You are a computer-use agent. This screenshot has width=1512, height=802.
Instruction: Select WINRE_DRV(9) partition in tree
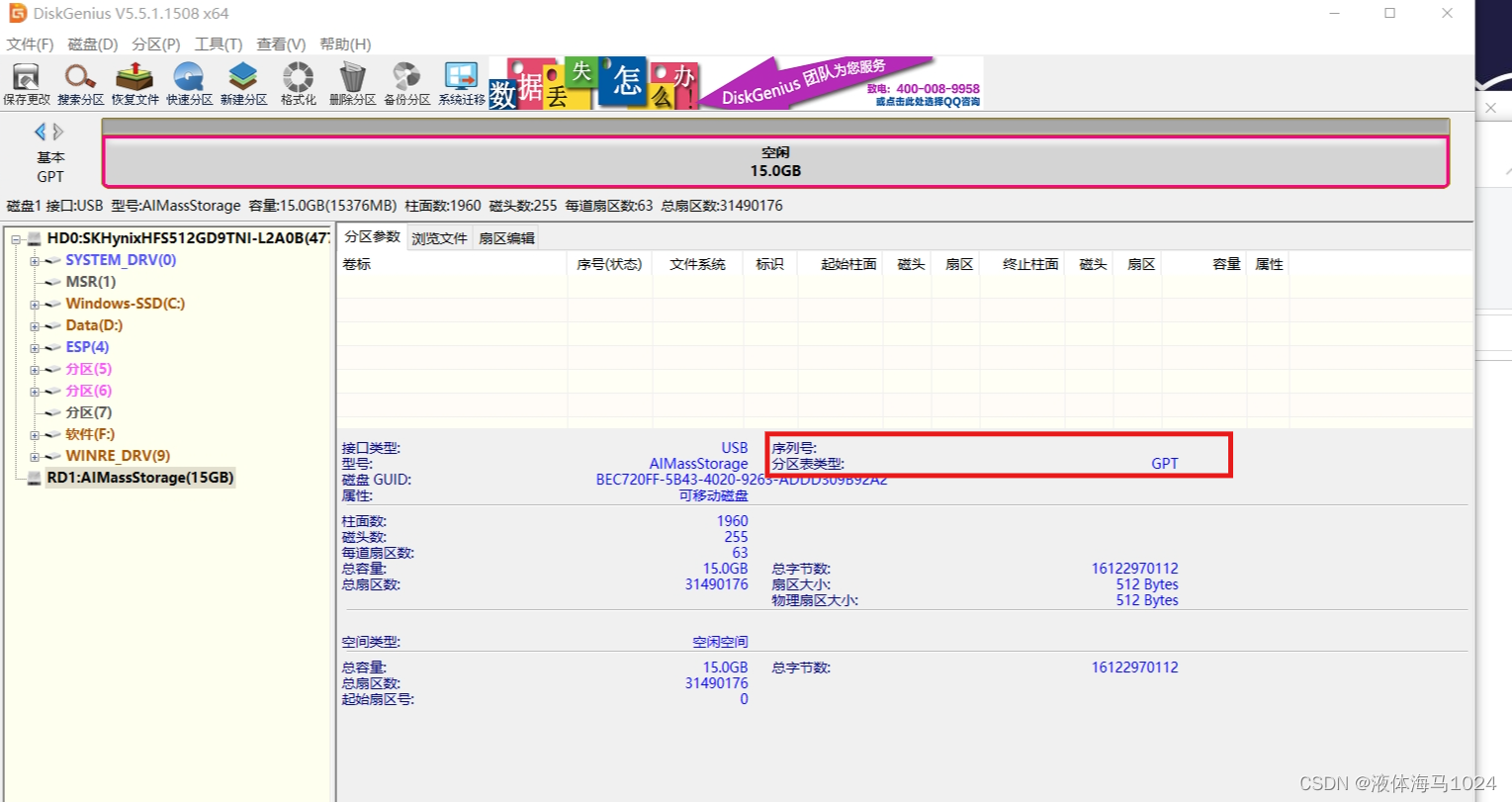coord(118,456)
